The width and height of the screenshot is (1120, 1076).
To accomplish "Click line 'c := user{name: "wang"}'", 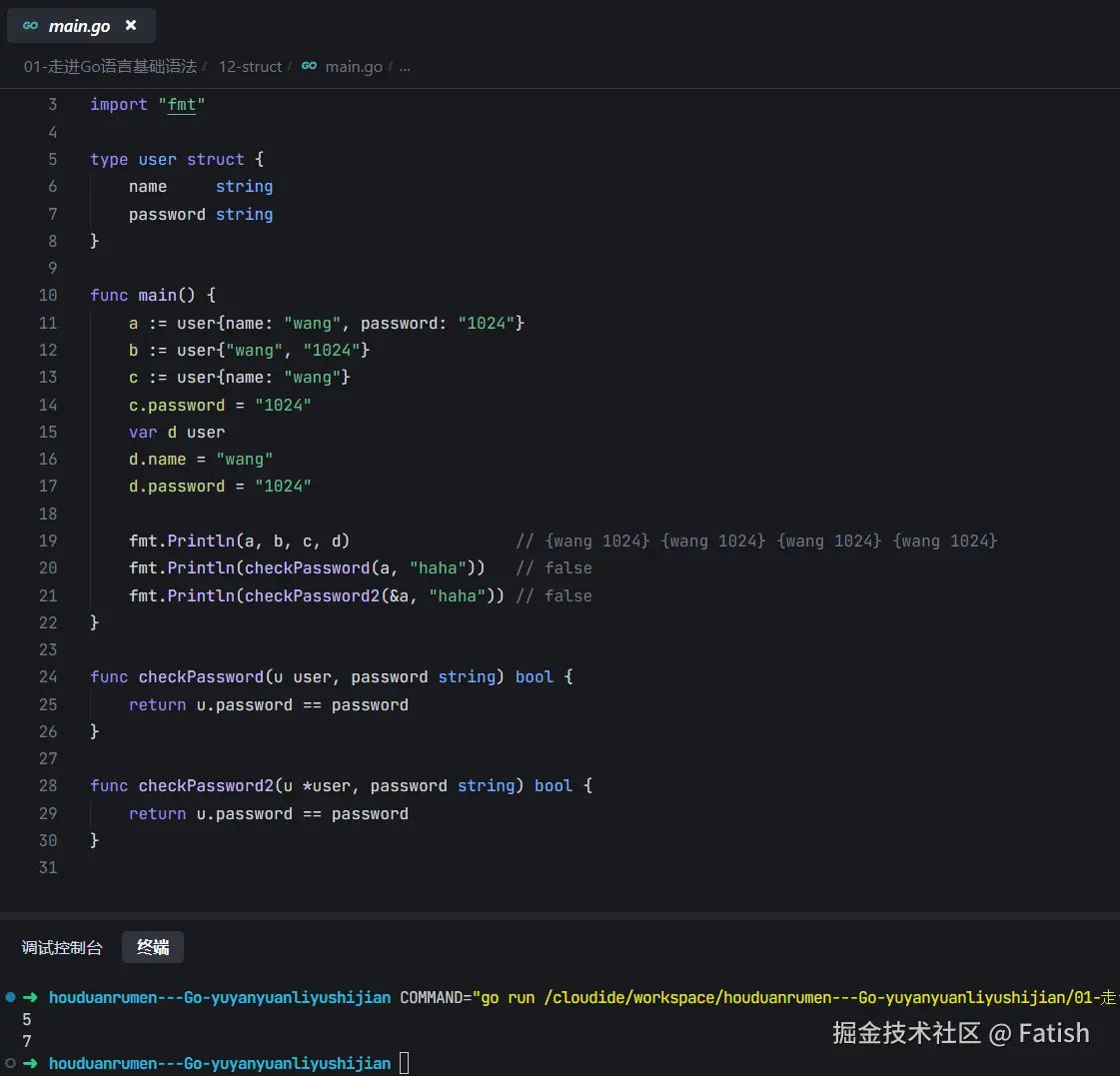I will pos(239,378).
